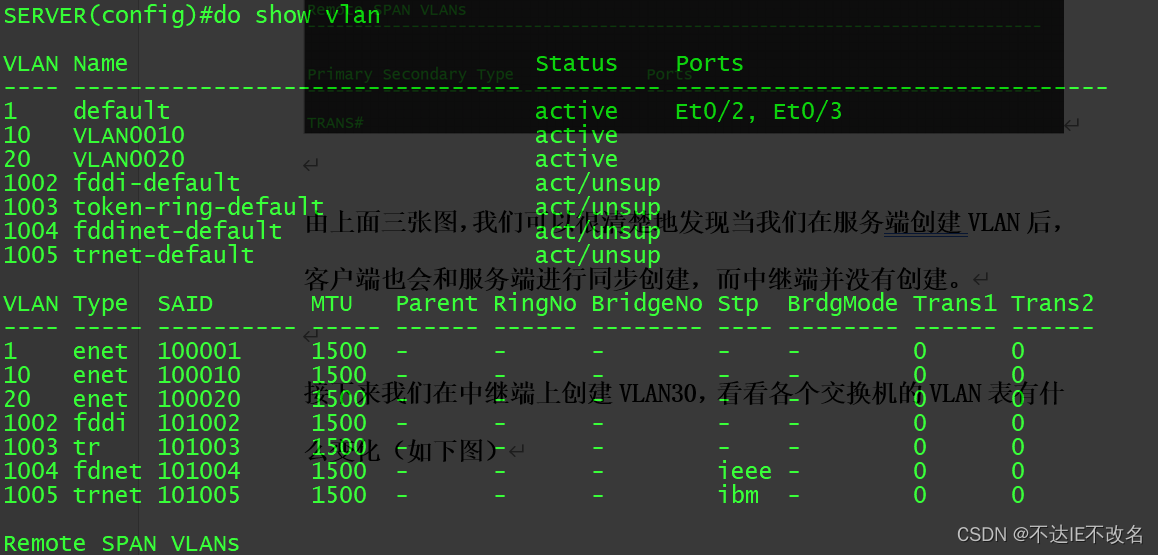Click the token-ring-default VLAN entry
This screenshot has height=555, width=1158.
pyautogui.click(x=199, y=207)
